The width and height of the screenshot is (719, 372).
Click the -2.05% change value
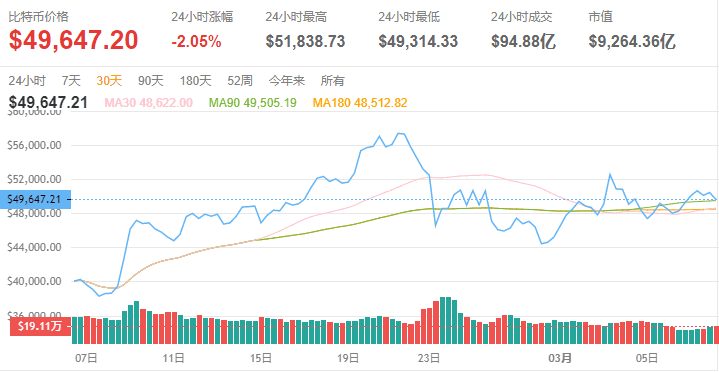[x=196, y=42]
